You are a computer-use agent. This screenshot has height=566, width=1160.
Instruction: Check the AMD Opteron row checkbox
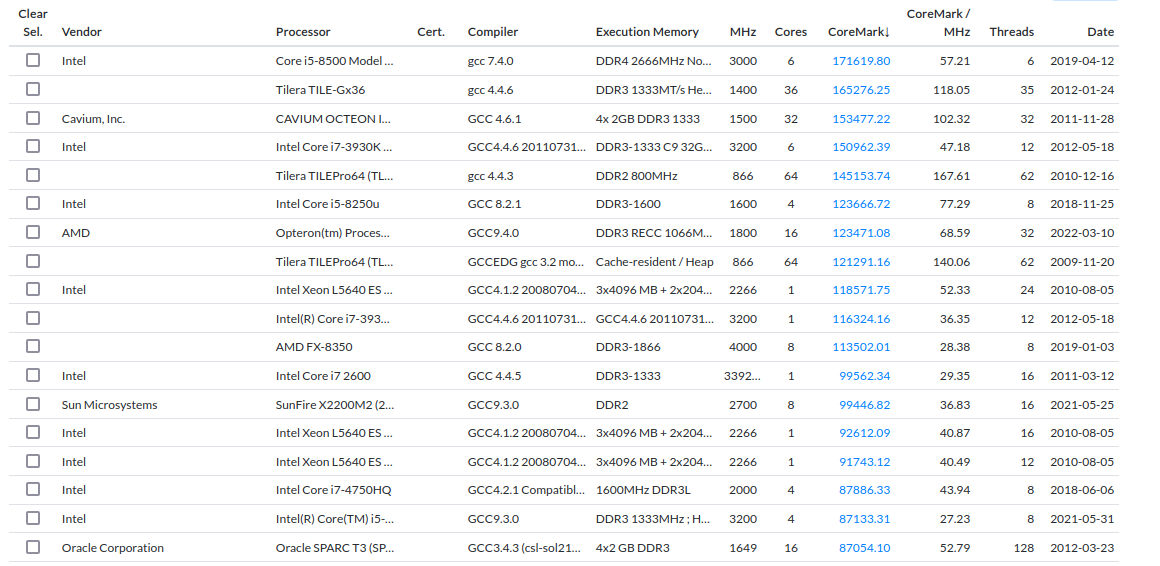click(33, 232)
